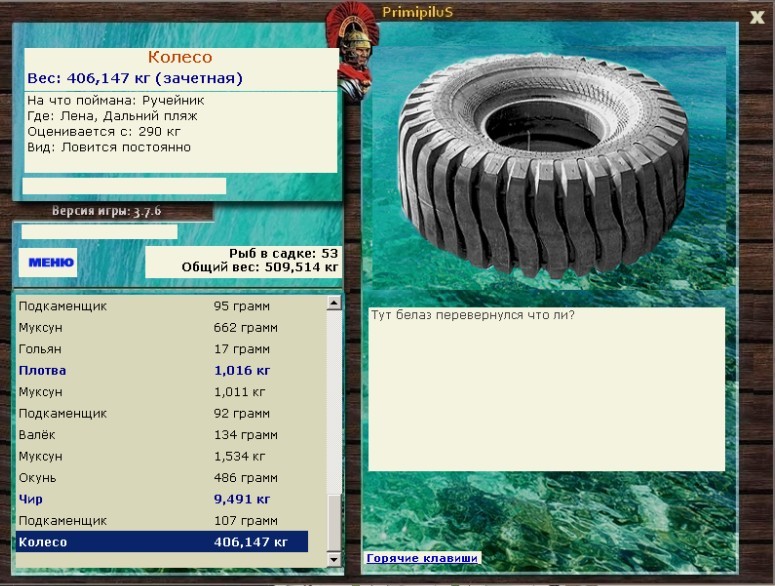Click the blank field below the info panel
Image resolution: width=775 pixels, height=586 pixels.
[124, 186]
